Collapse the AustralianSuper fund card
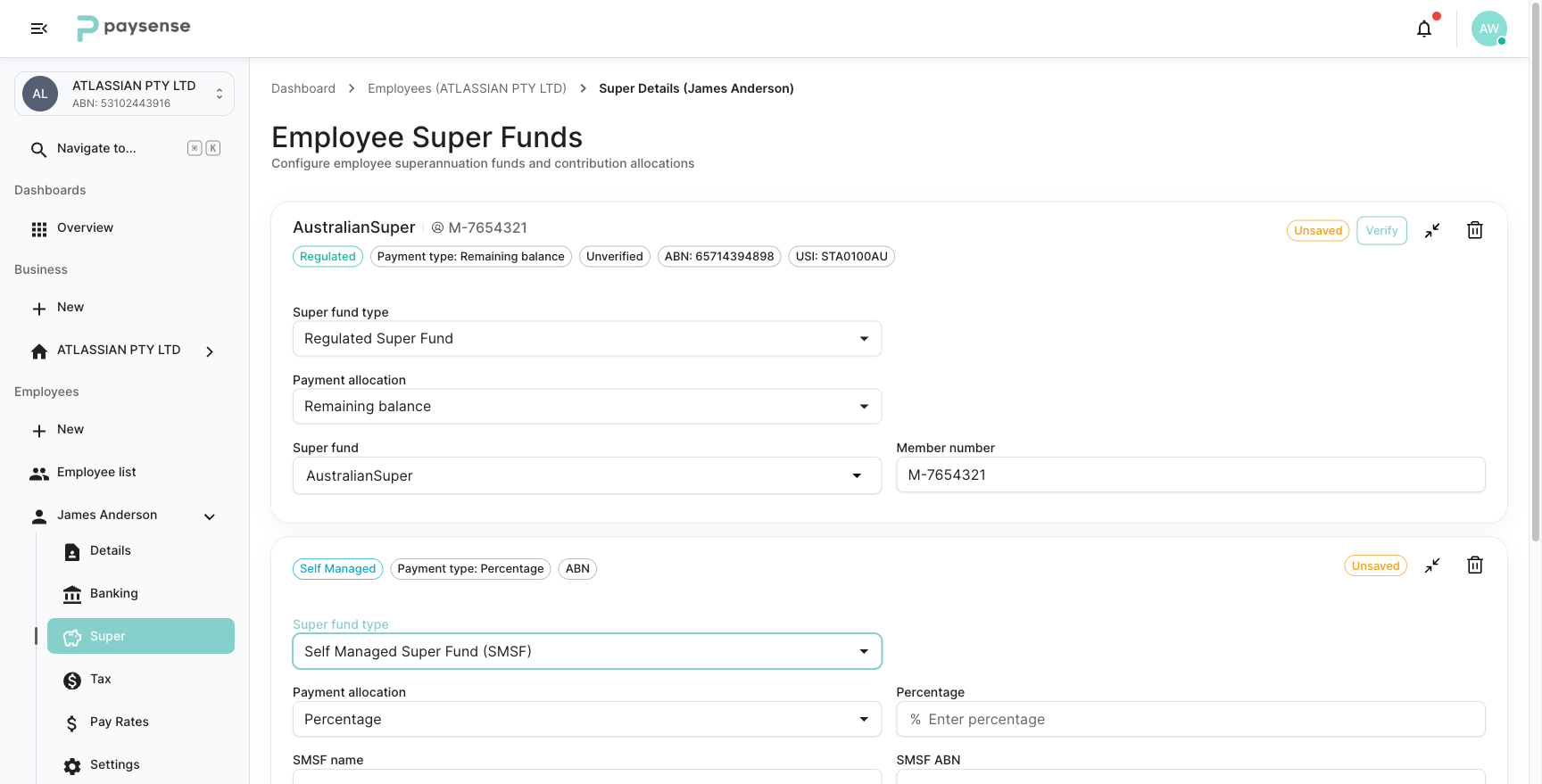Viewport: 1542px width, 784px height. [x=1432, y=230]
